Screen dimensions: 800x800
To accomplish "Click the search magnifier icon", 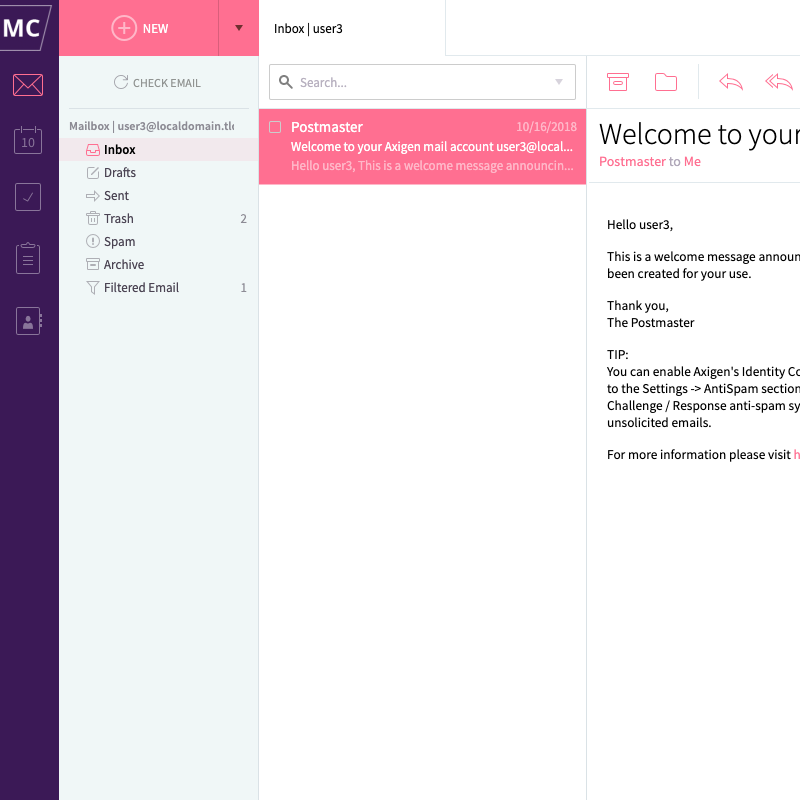I will point(286,82).
